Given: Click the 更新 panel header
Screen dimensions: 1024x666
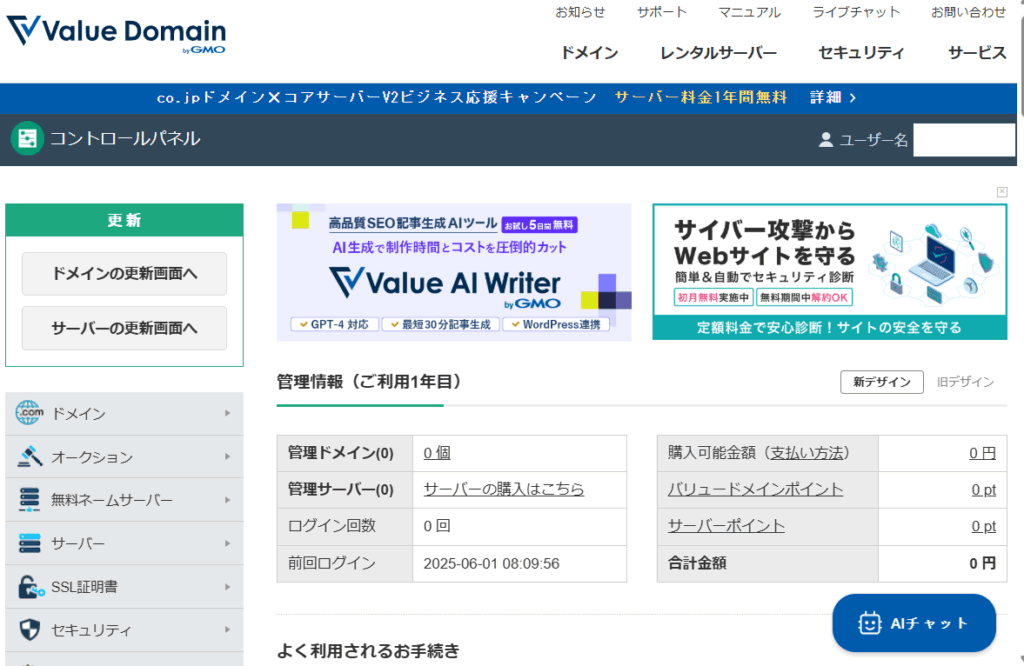Looking at the screenshot, I should (x=124, y=220).
